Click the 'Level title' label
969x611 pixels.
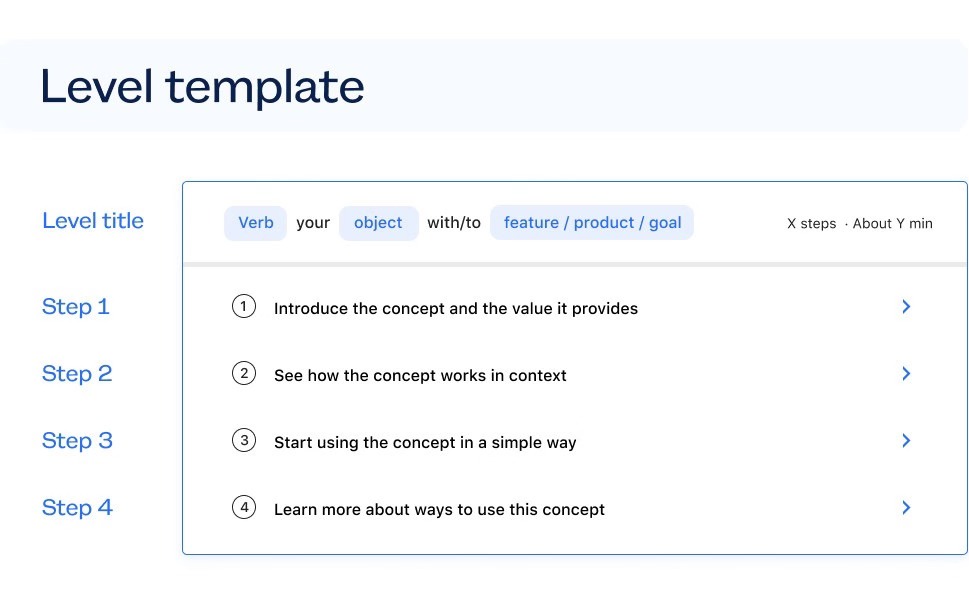pos(93,221)
